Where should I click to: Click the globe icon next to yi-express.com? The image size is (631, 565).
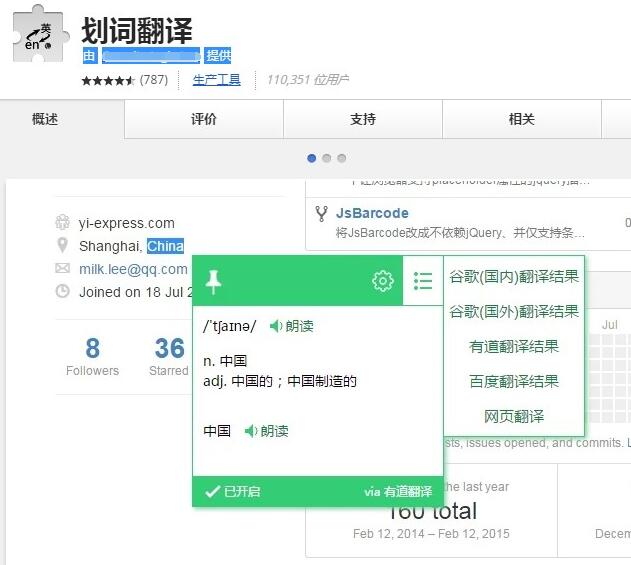pyautogui.click(x=63, y=223)
